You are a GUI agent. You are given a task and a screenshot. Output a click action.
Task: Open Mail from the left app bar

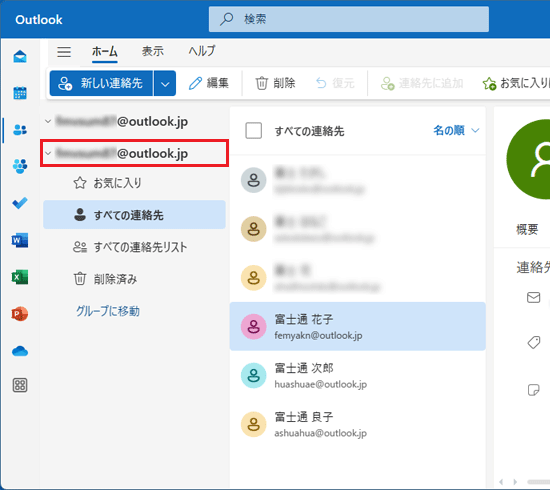point(20,56)
